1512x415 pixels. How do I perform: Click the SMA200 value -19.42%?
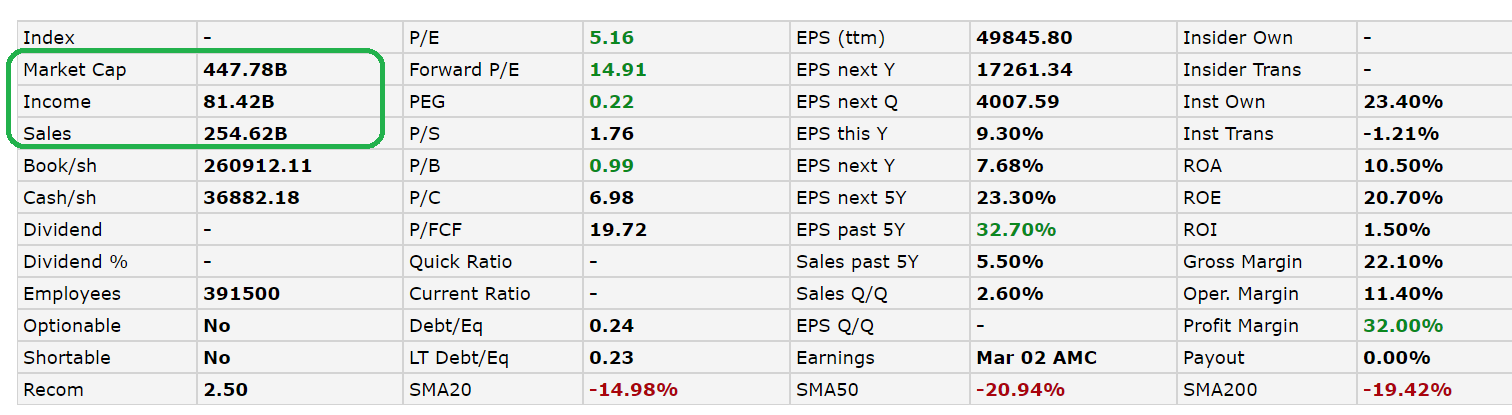(x=1407, y=390)
